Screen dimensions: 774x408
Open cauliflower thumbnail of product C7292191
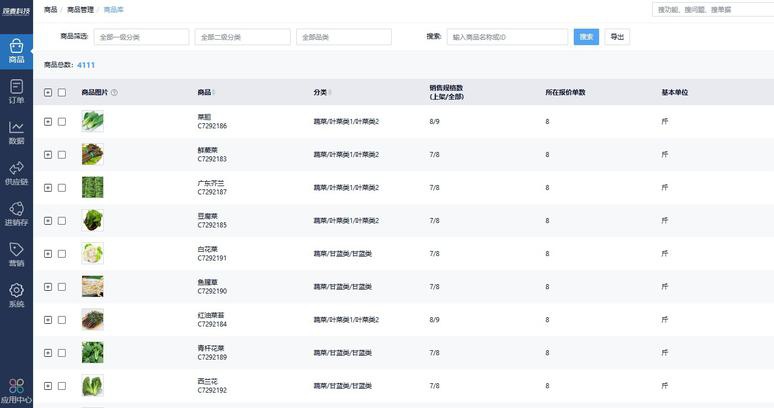pos(92,254)
